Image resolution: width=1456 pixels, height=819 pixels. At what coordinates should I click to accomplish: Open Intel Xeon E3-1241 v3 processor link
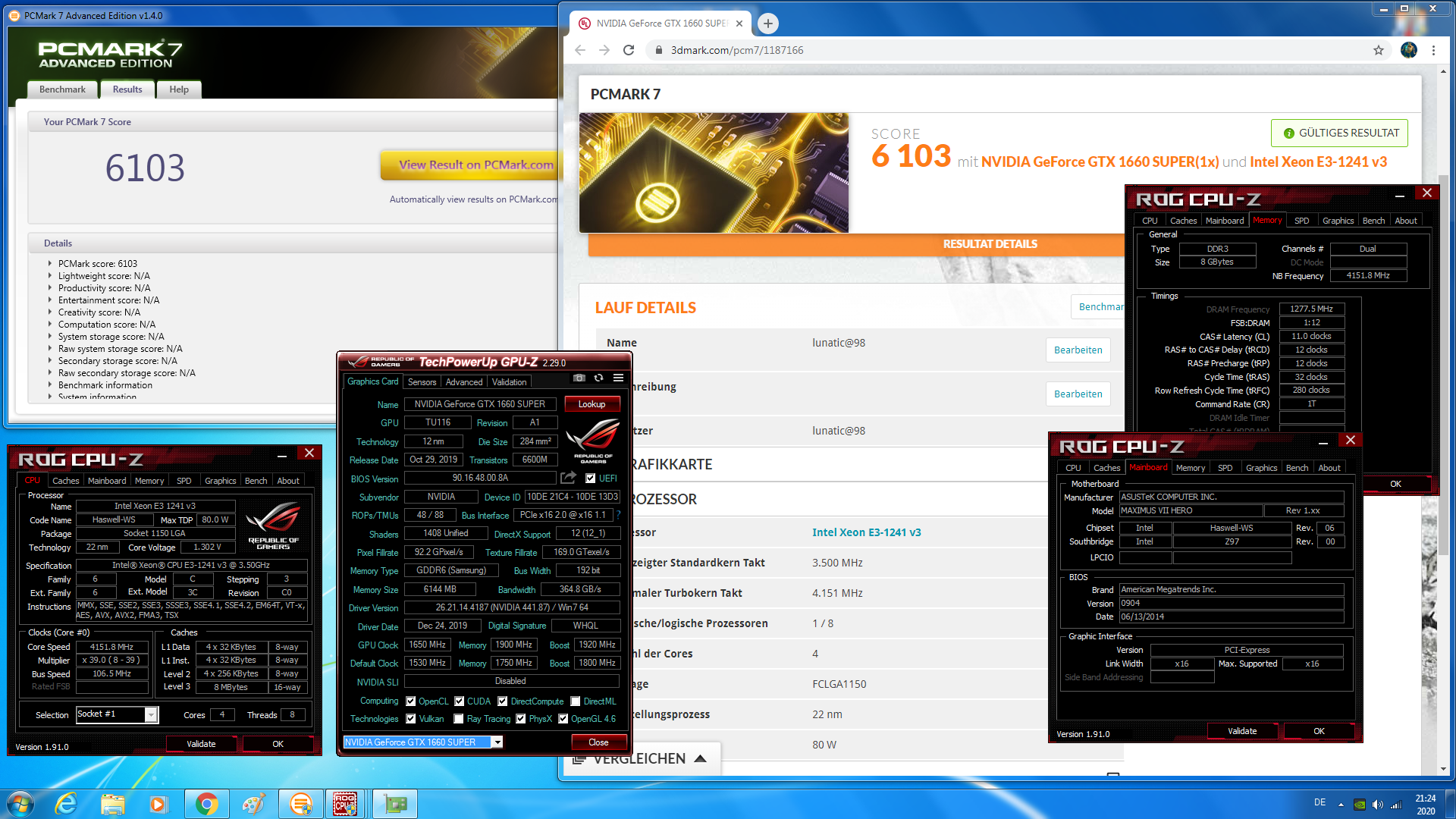(x=866, y=532)
